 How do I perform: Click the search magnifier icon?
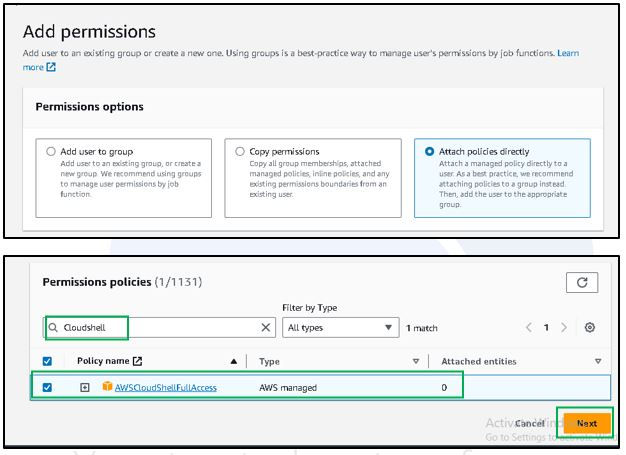tap(53, 328)
